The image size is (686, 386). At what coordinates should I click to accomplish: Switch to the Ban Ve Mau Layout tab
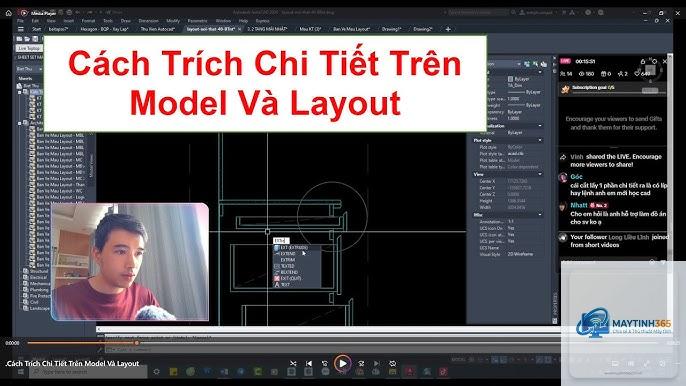351,29
